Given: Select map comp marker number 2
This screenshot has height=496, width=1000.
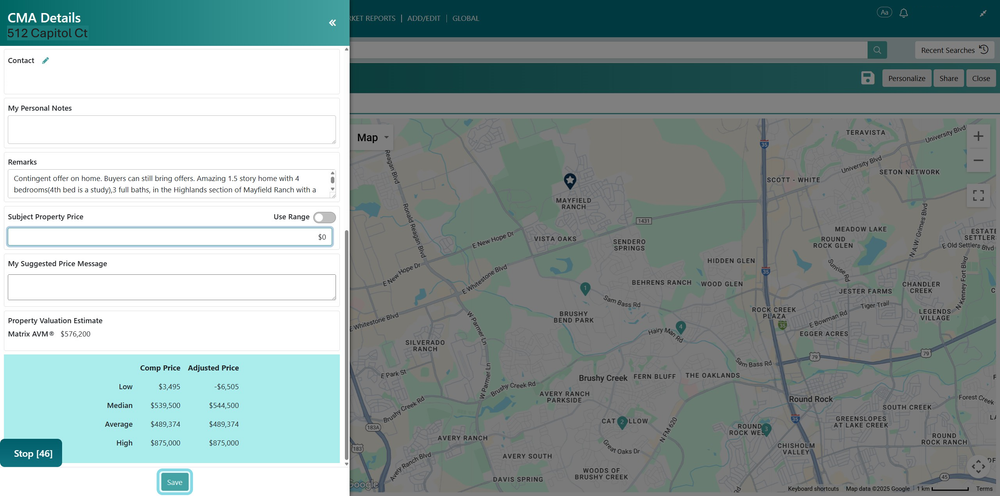Looking at the screenshot, I should point(622,422).
